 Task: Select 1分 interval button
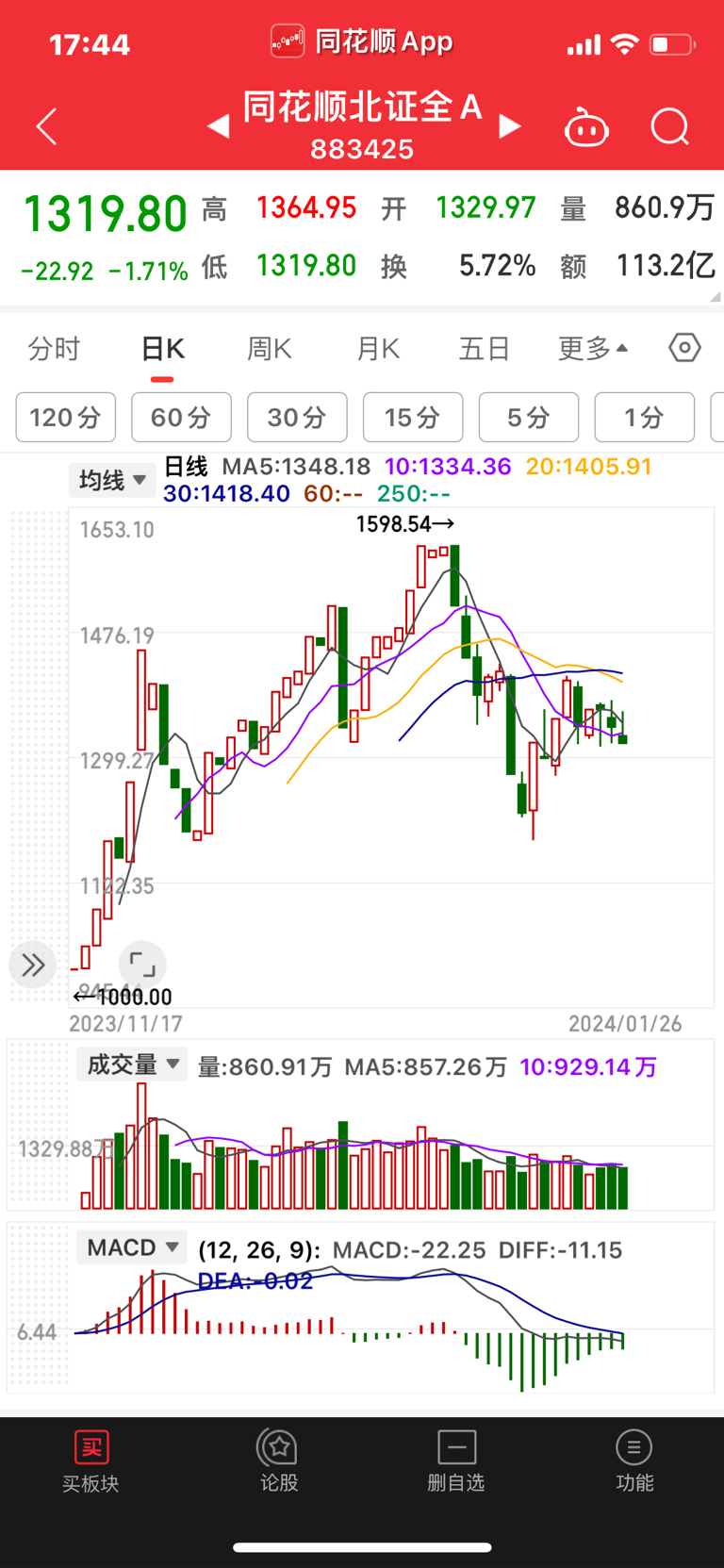point(645,417)
